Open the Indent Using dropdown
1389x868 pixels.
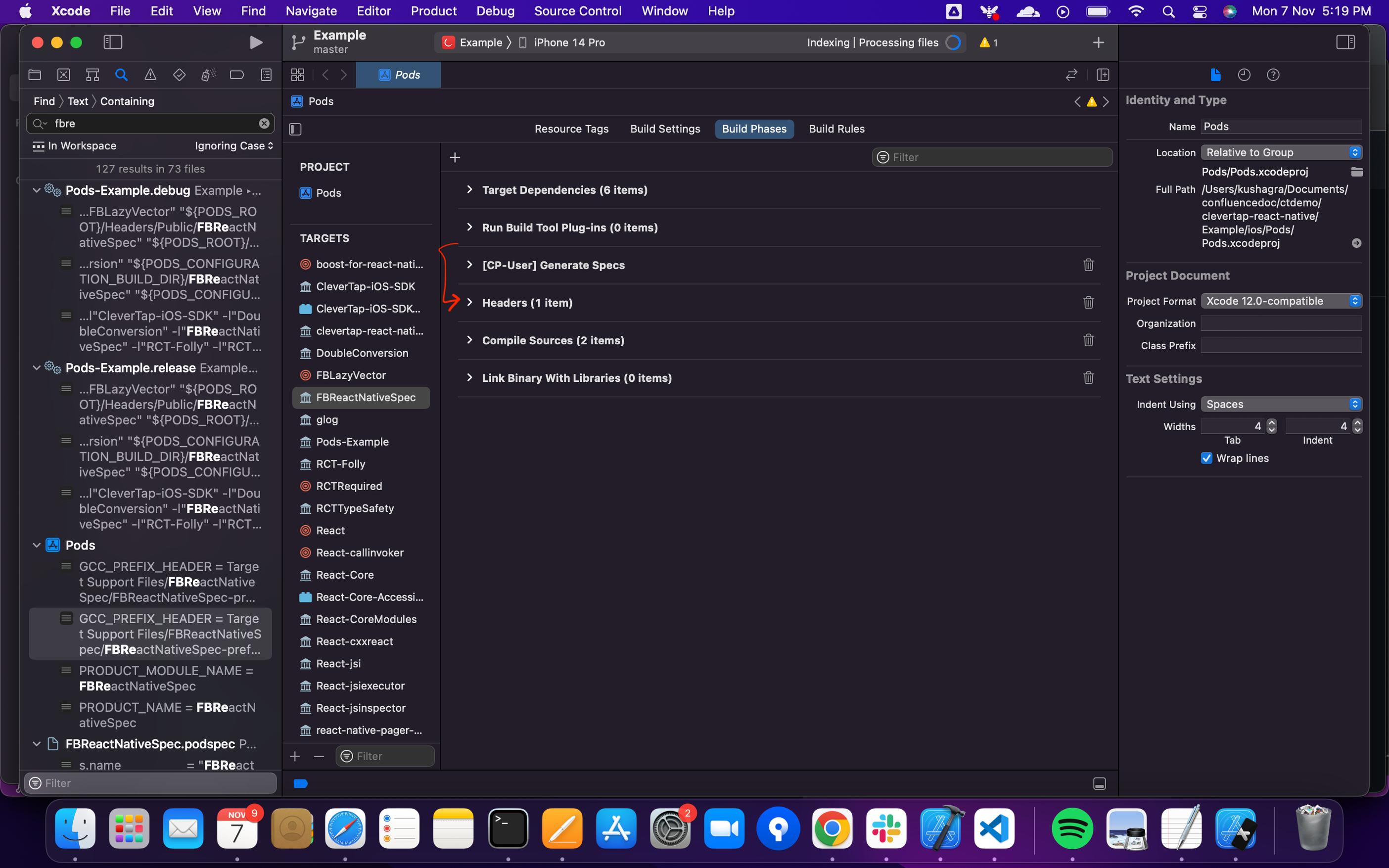1281,404
